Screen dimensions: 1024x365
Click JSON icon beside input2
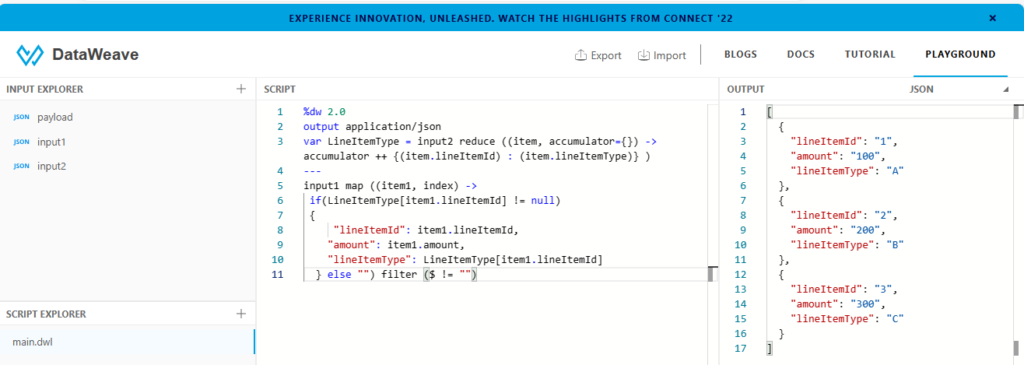point(22,167)
